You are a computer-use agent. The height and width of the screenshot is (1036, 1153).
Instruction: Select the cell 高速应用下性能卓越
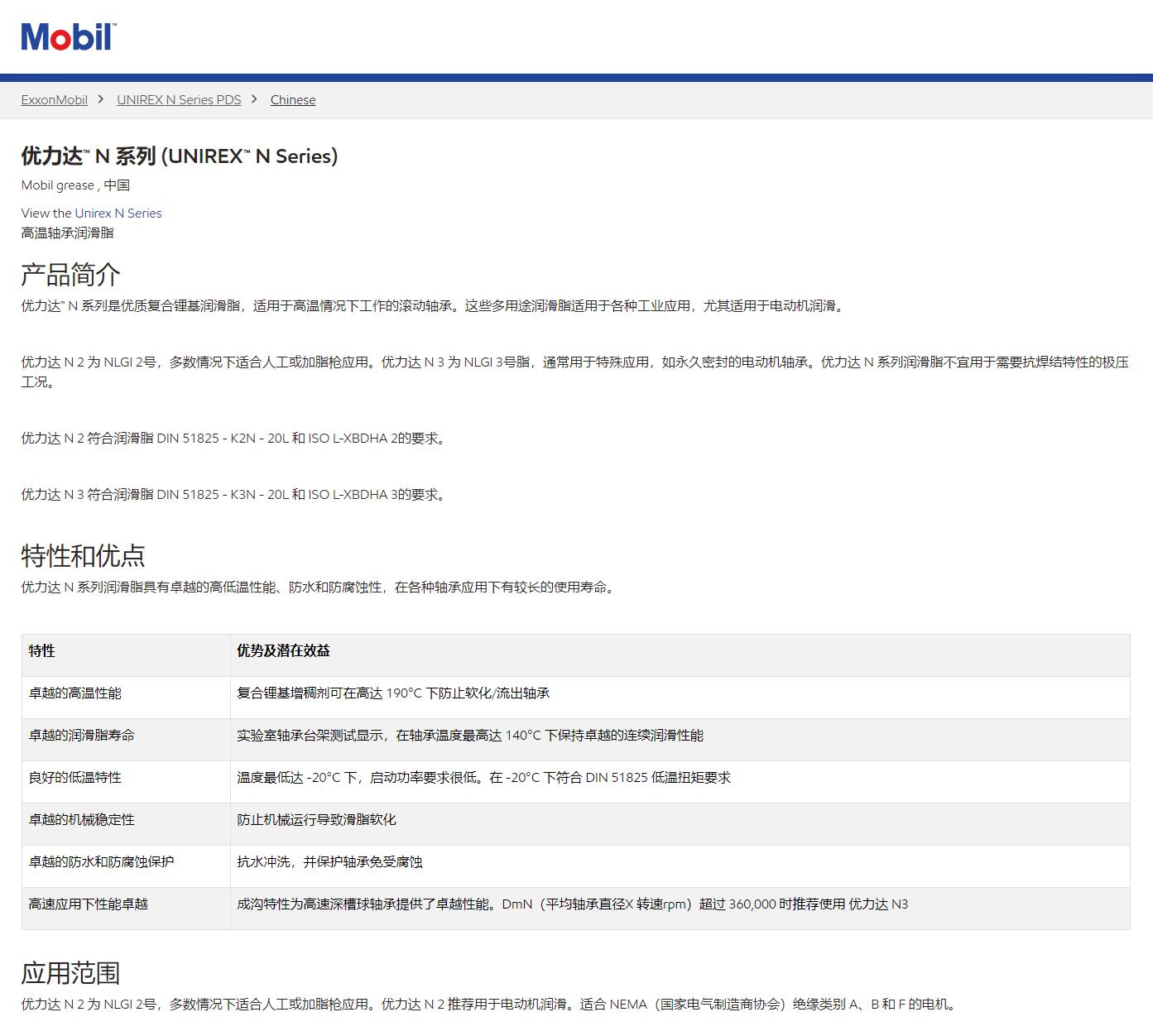[x=126, y=909]
